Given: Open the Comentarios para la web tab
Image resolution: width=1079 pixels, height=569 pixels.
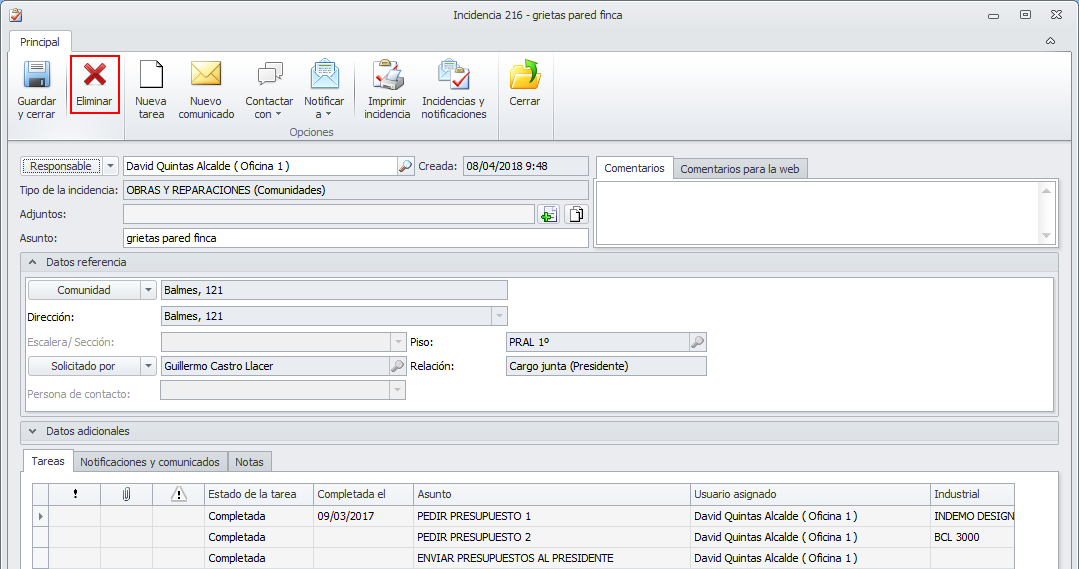Looking at the screenshot, I should click(740, 169).
